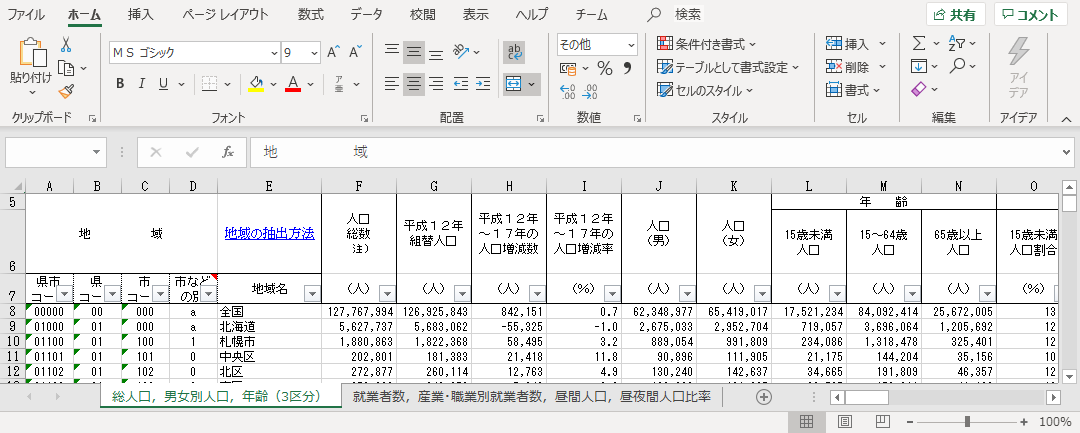Image resolution: width=1080 pixels, height=433 pixels.
Task: Click the Name Box field
Action: [x=55, y=152]
